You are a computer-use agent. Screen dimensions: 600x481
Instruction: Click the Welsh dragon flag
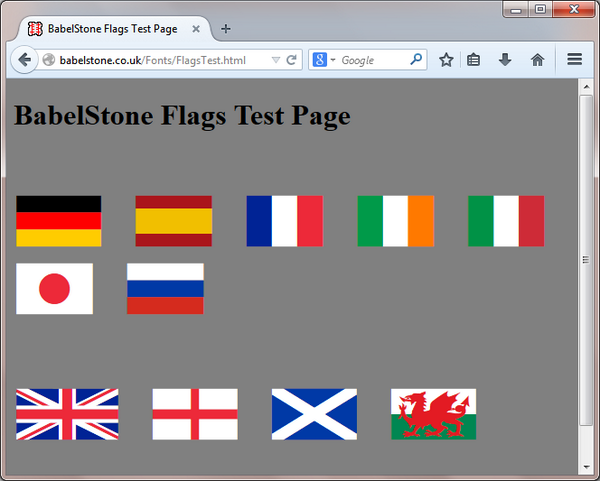tap(434, 414)
